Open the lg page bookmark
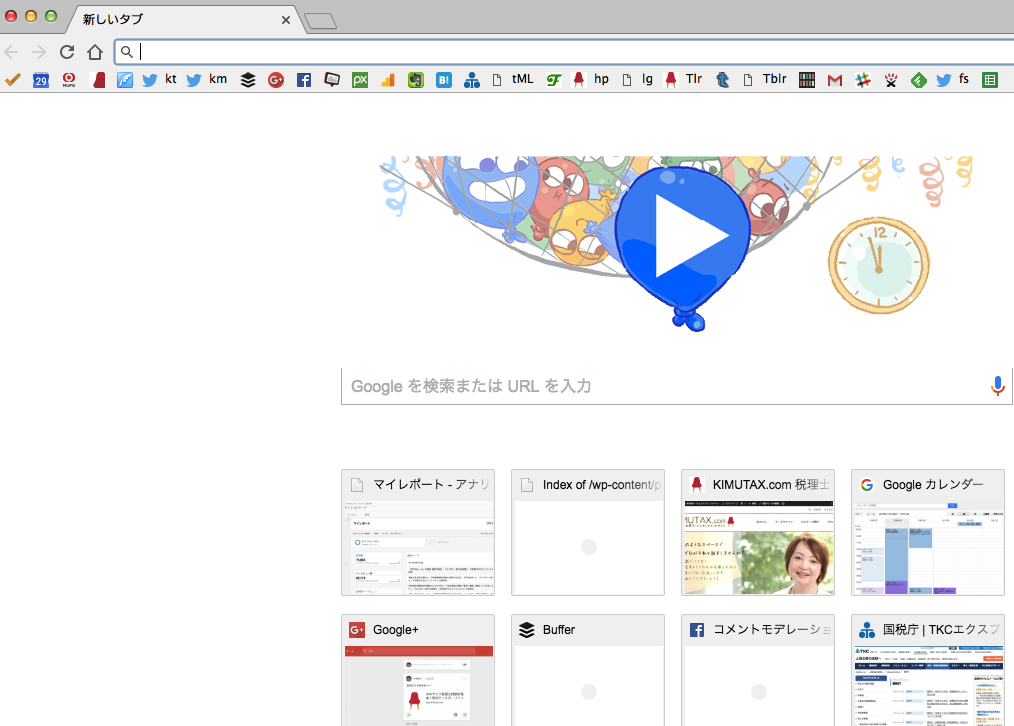This screenshot has width=1014, height=726. coord(638,80)
